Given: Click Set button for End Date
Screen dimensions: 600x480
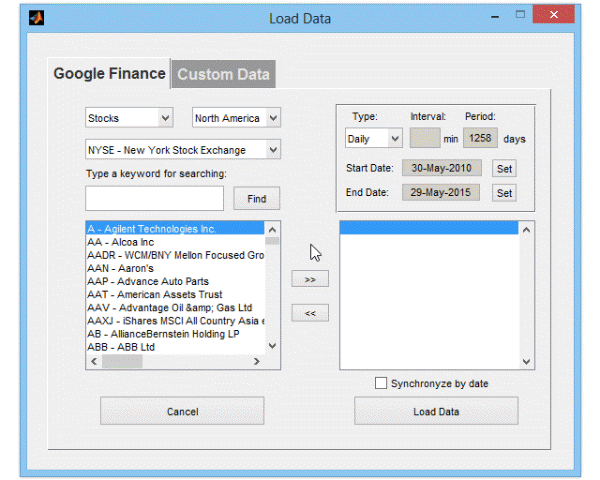Looking at the screenshot, I should (504, 193).
